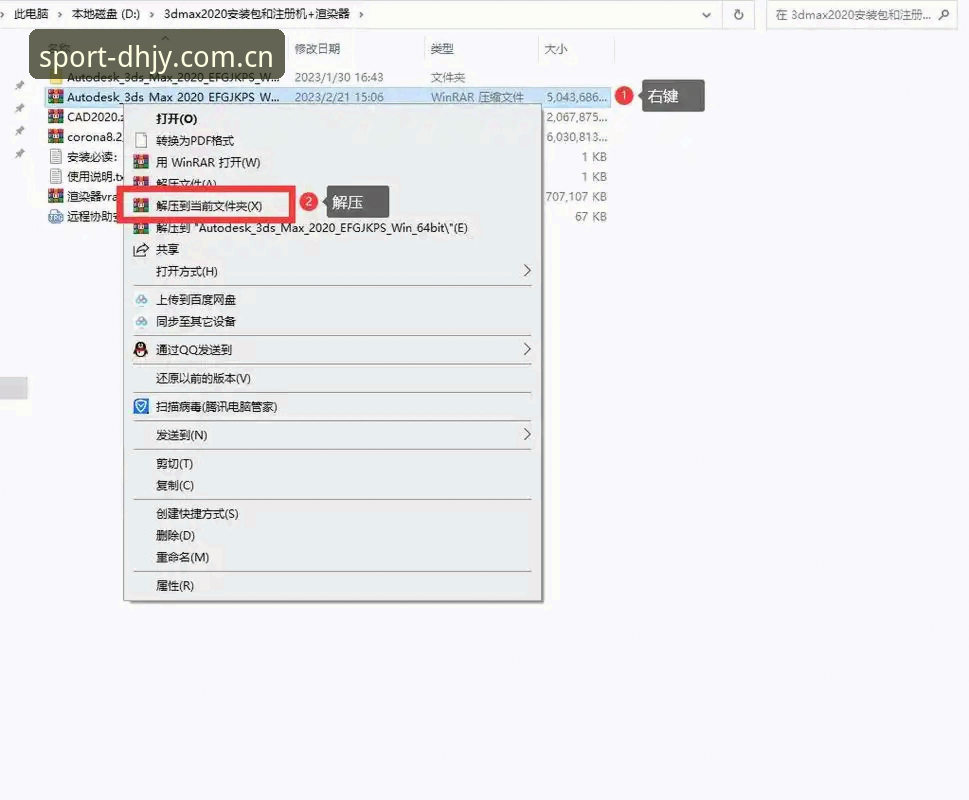The height and width of the screenshot is (800, 969).
Task: Open 属性(R) from the context menu
Action: (175, 586)
